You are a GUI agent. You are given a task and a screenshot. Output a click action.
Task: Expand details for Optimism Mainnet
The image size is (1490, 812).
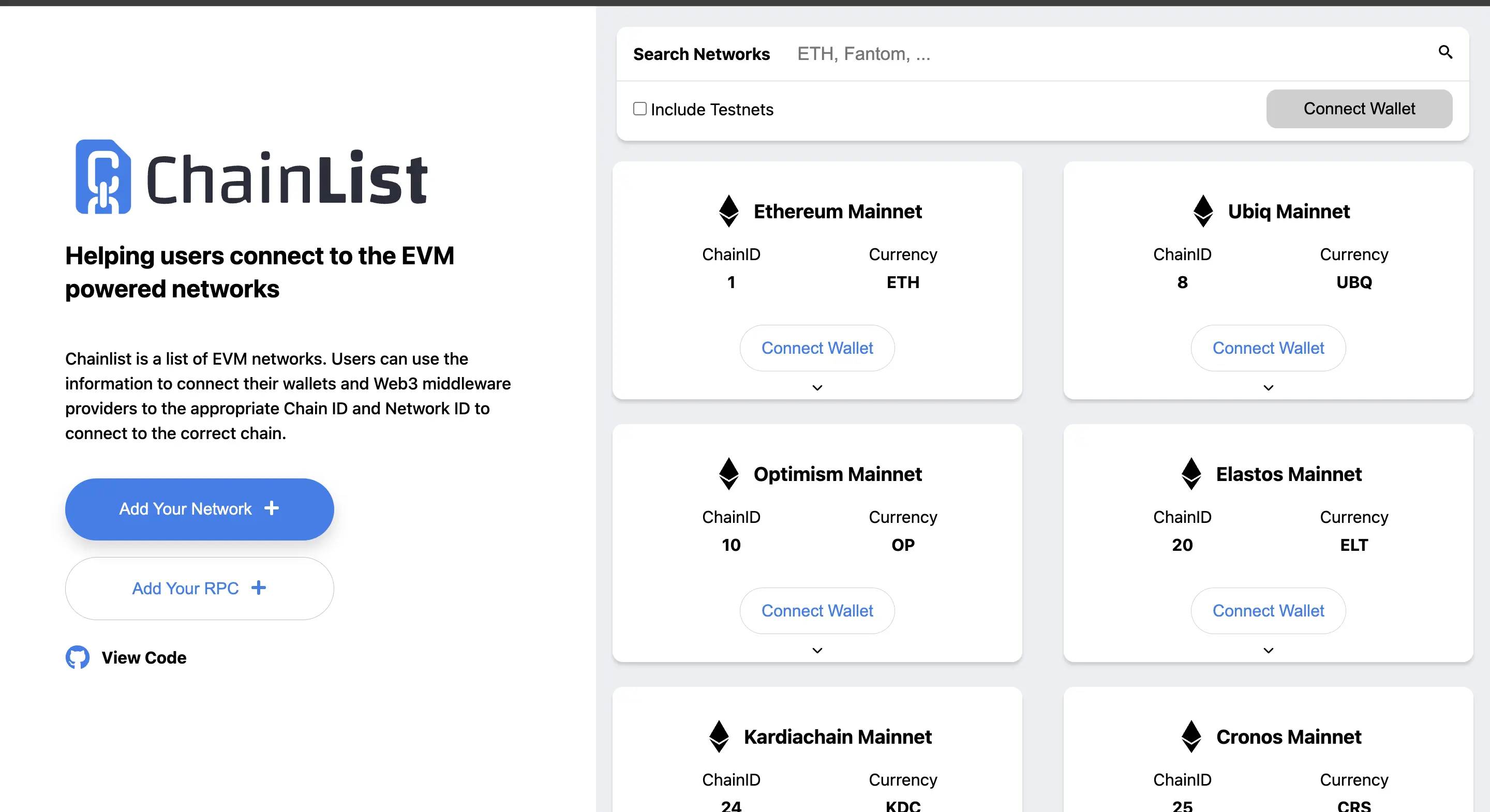coord(817,650)
